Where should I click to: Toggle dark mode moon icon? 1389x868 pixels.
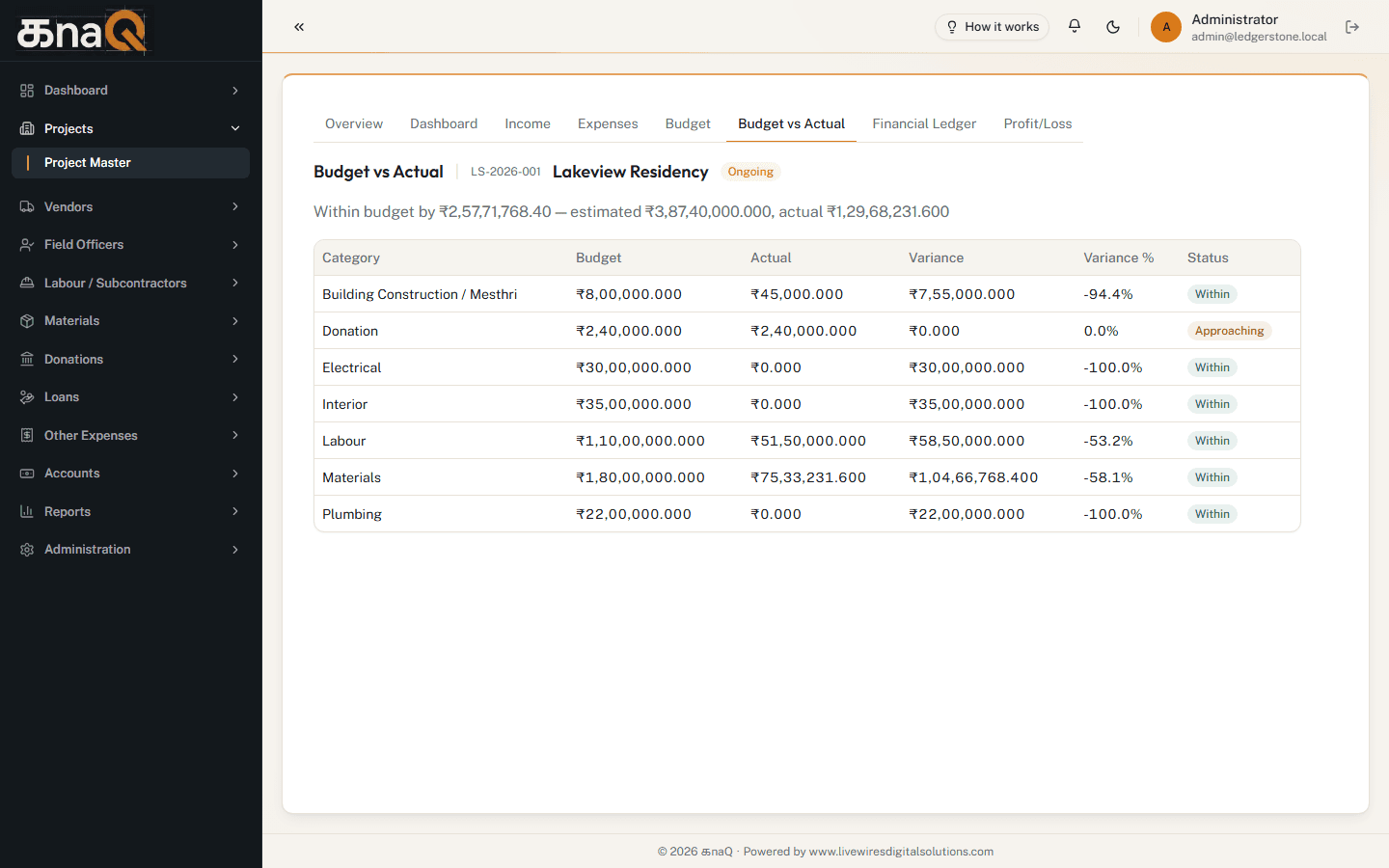[x=1113, y=27]
